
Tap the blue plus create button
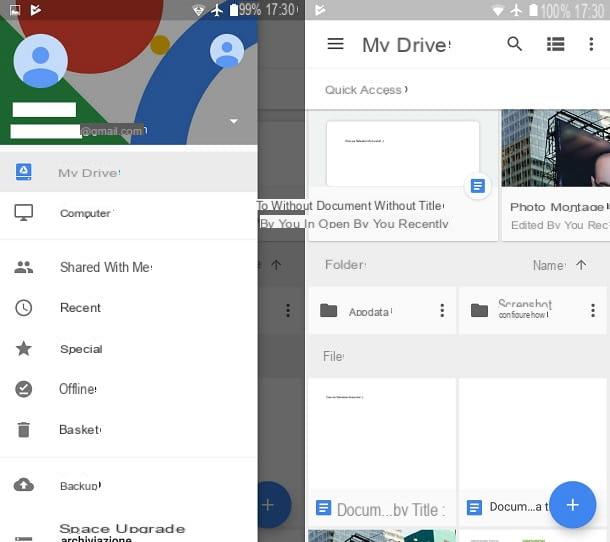[573, 505]
